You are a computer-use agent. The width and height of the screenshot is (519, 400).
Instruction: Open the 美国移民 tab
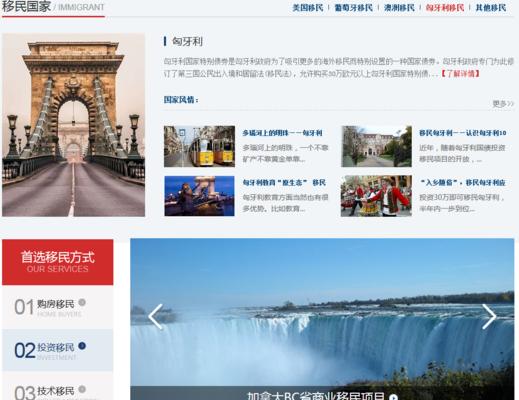pos(308,7)
